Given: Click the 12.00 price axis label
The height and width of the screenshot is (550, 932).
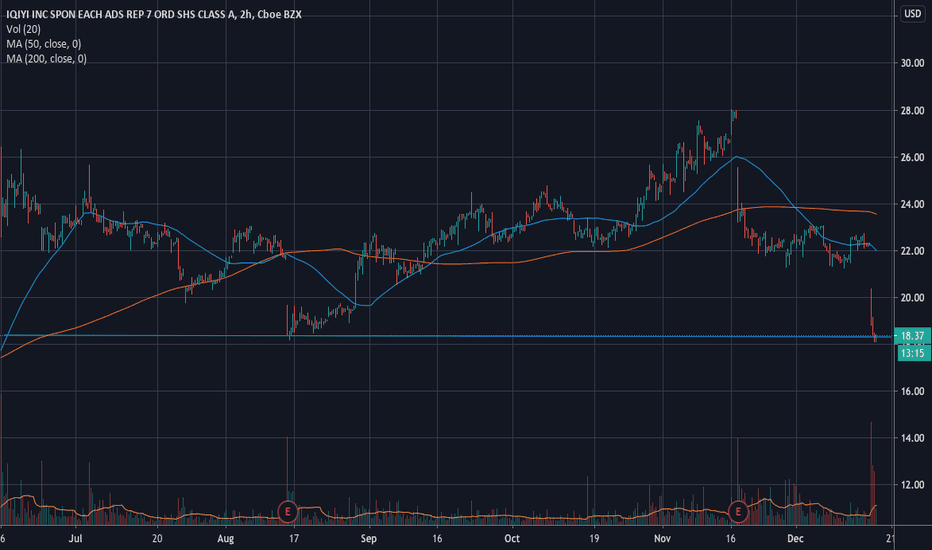Looking at the screenshot, I should 912,485.
